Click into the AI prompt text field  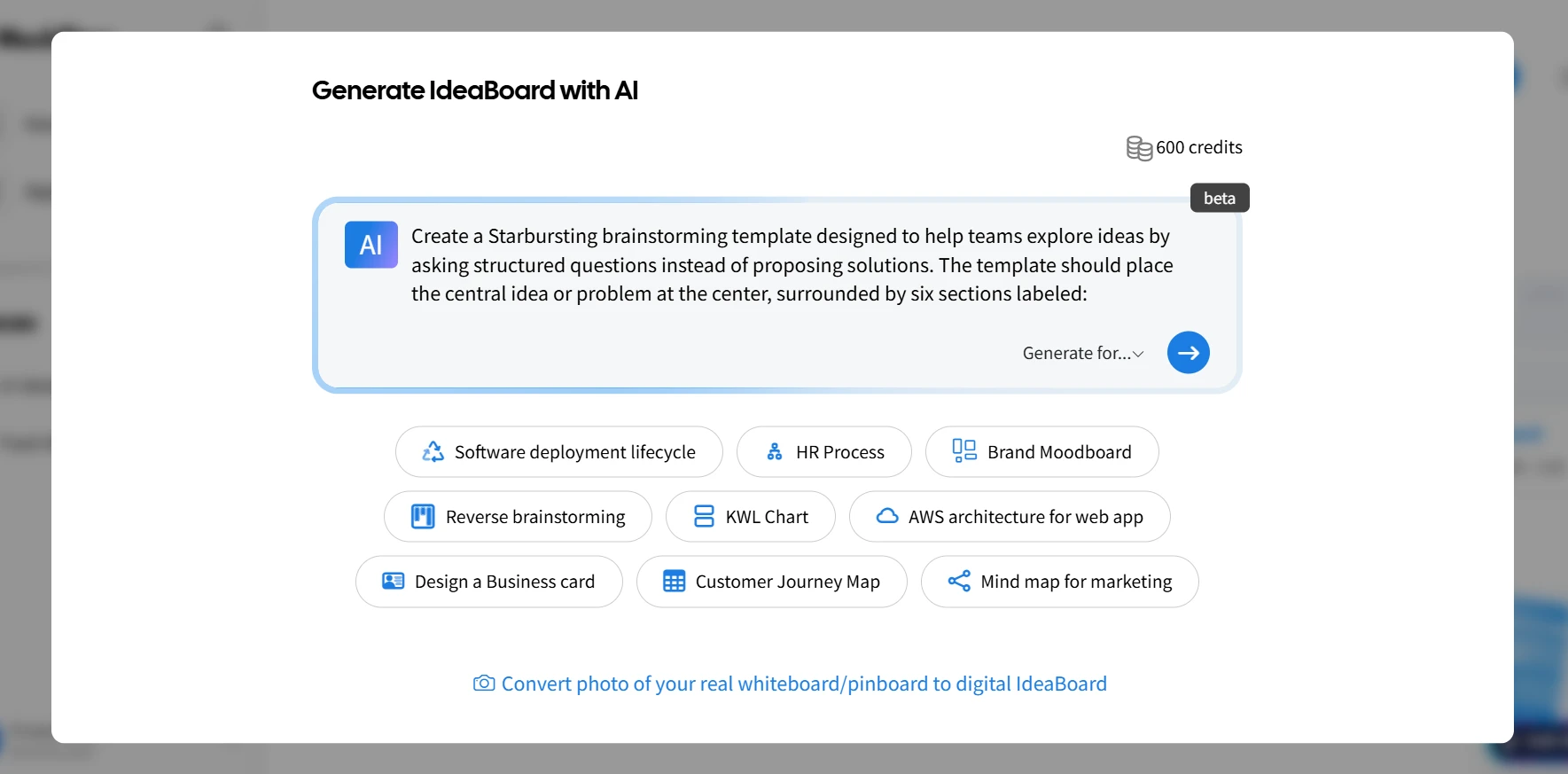click(789, 265)
